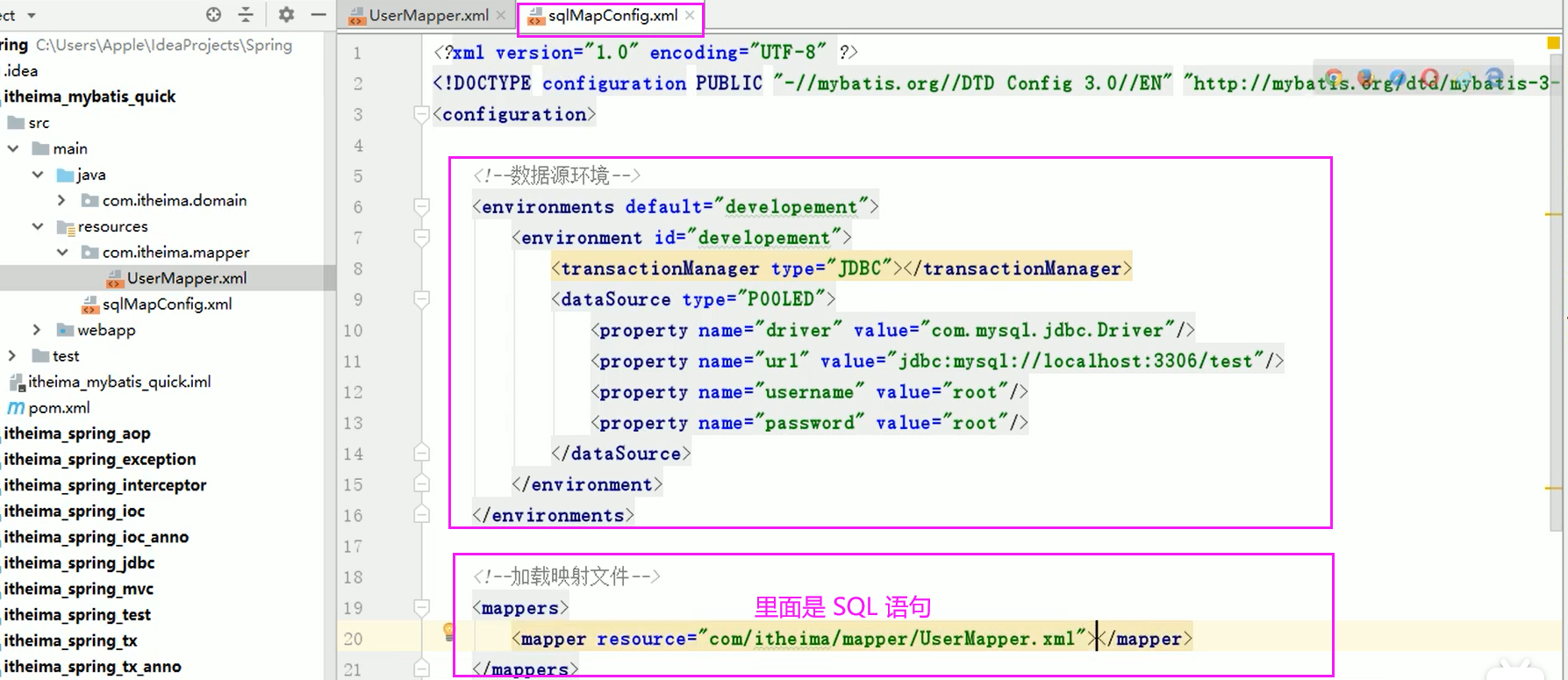The width and height of the screenshot is (1568, 680).
Task: Select the itheima_spring_aop module
Action: point(77,433)
